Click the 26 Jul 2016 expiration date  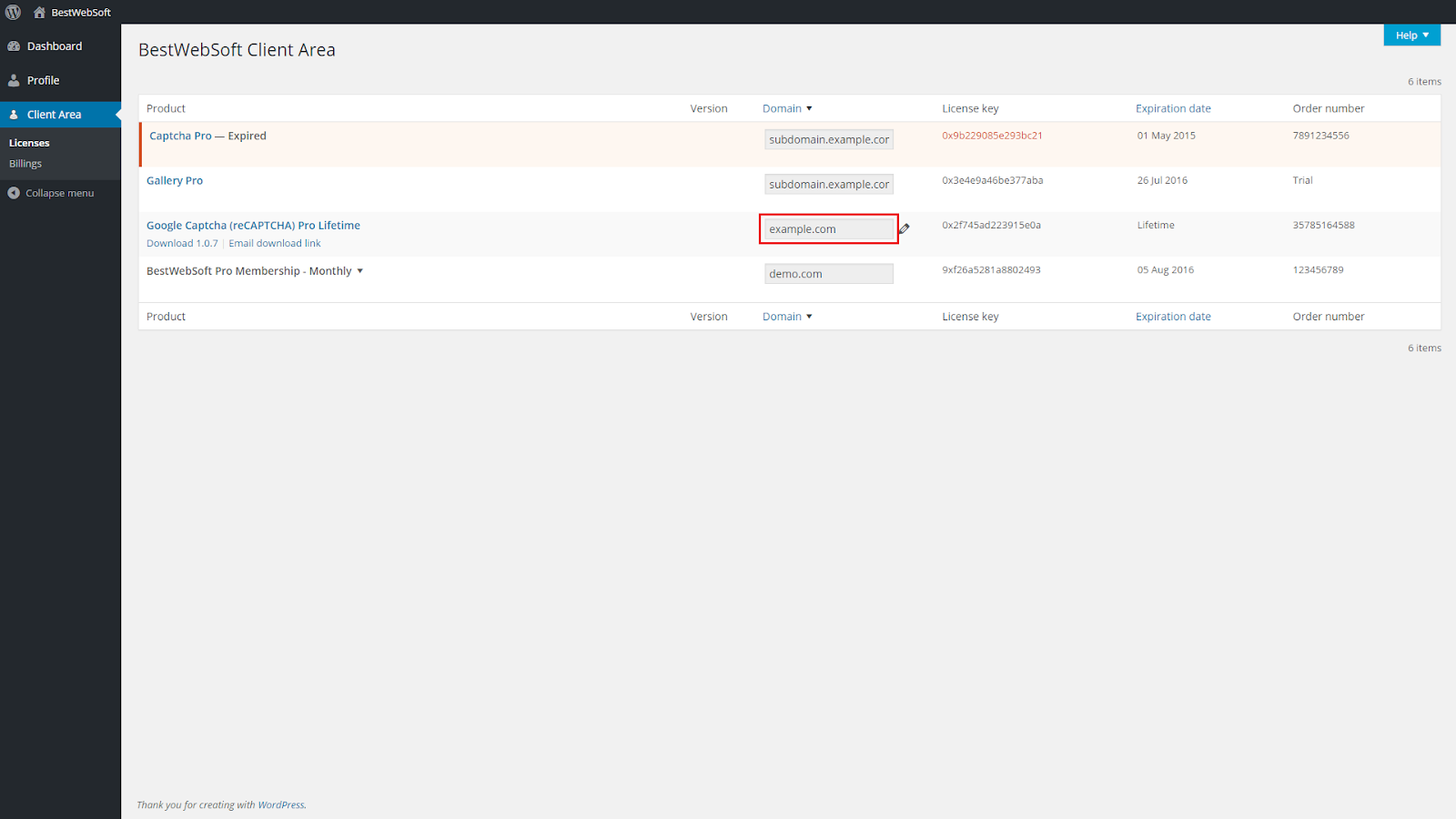click(1162, 180)
